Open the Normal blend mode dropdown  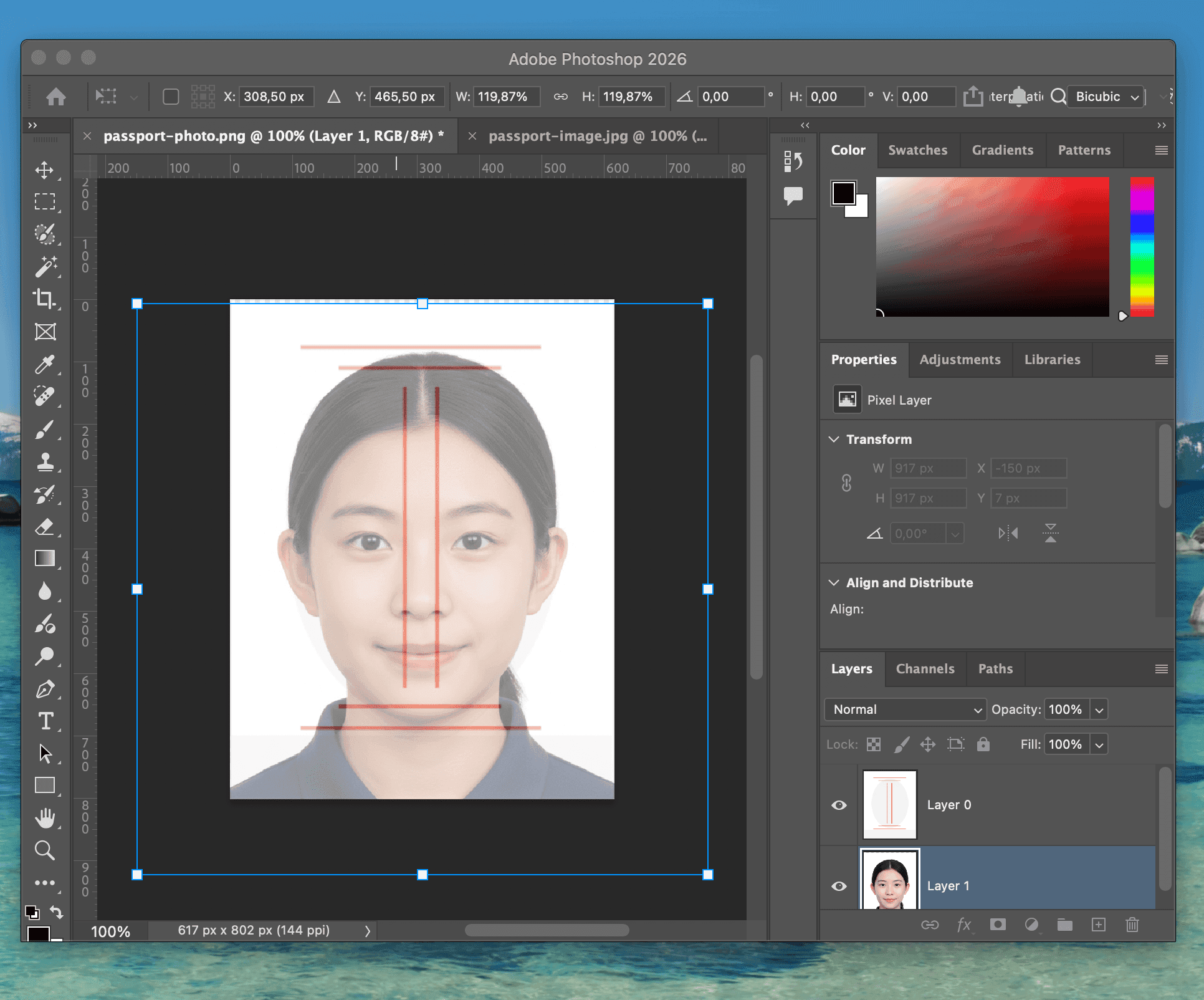coord(904,709)
